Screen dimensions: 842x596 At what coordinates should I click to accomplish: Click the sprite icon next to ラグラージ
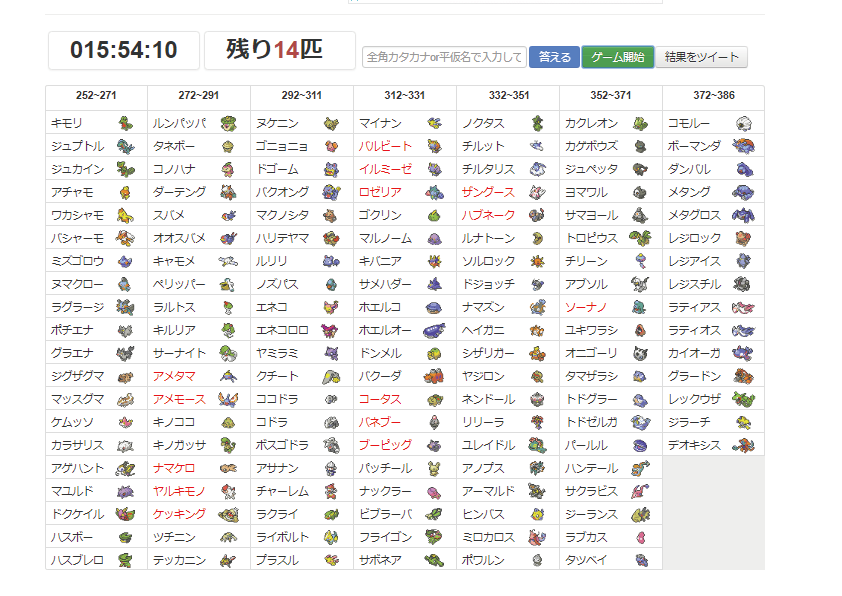pos(125,307)
